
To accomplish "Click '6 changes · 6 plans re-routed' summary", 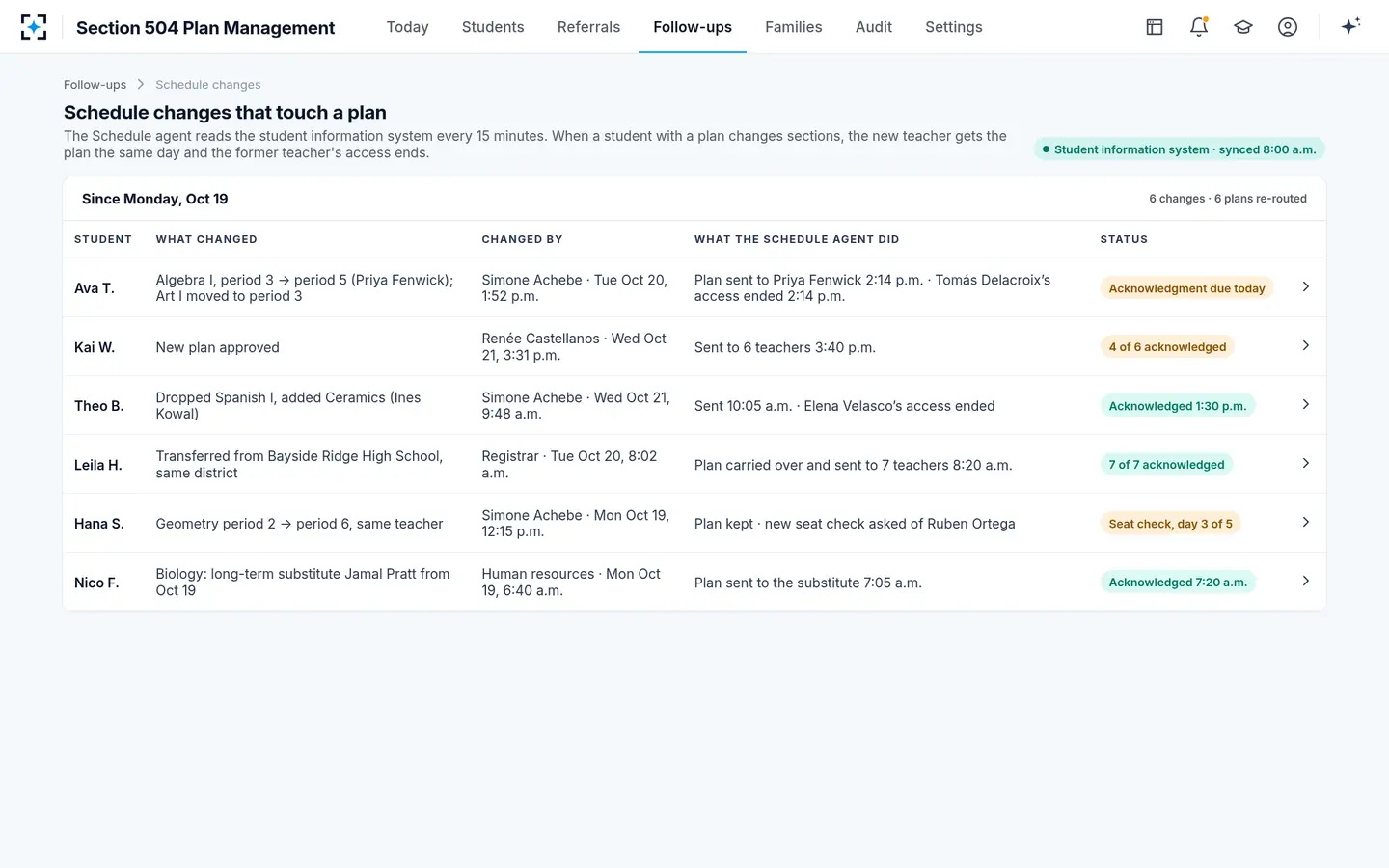I will click(1228, 199).
